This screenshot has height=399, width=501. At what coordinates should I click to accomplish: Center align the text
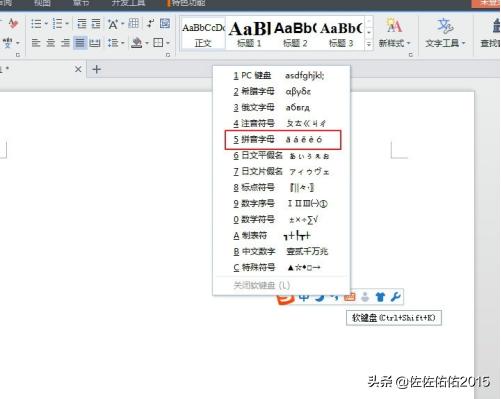pyautogui.click(x=51, y=43)
